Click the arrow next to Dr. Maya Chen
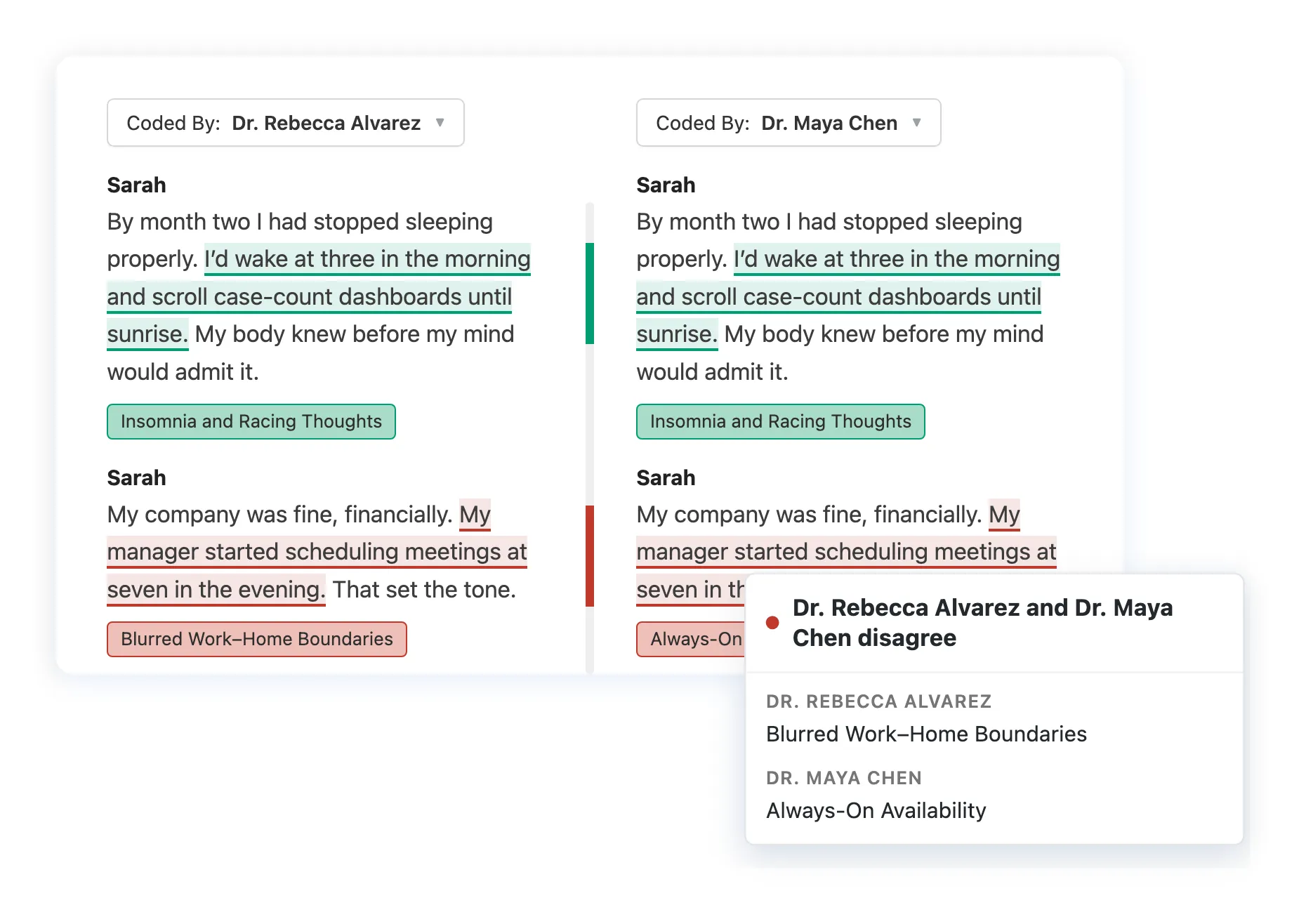This screenshot has height=924, width=1306. click(916, 123)
